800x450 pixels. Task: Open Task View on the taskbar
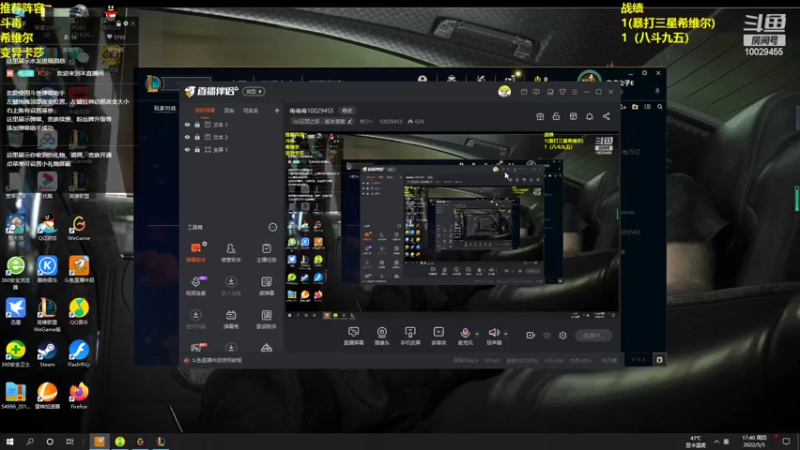click(70, 441)
